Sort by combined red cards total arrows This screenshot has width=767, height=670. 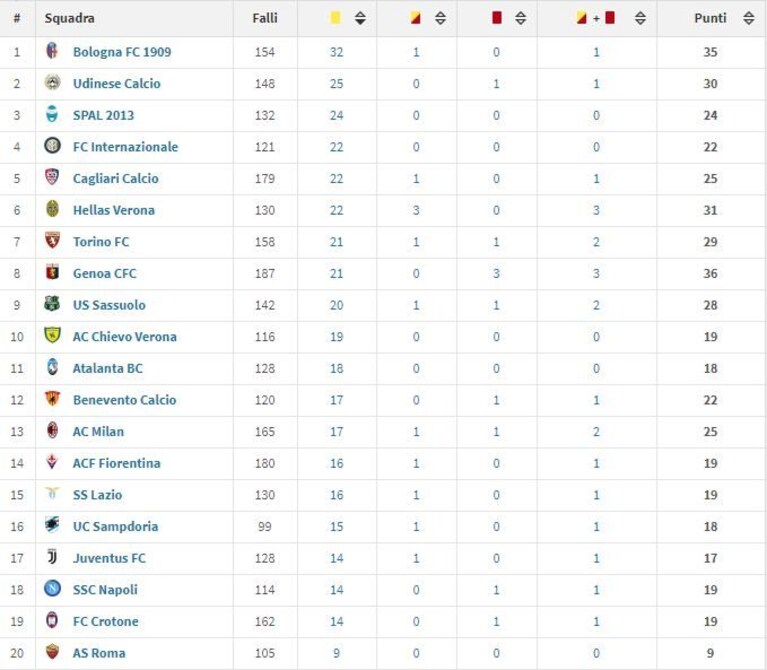coord(640,18)
